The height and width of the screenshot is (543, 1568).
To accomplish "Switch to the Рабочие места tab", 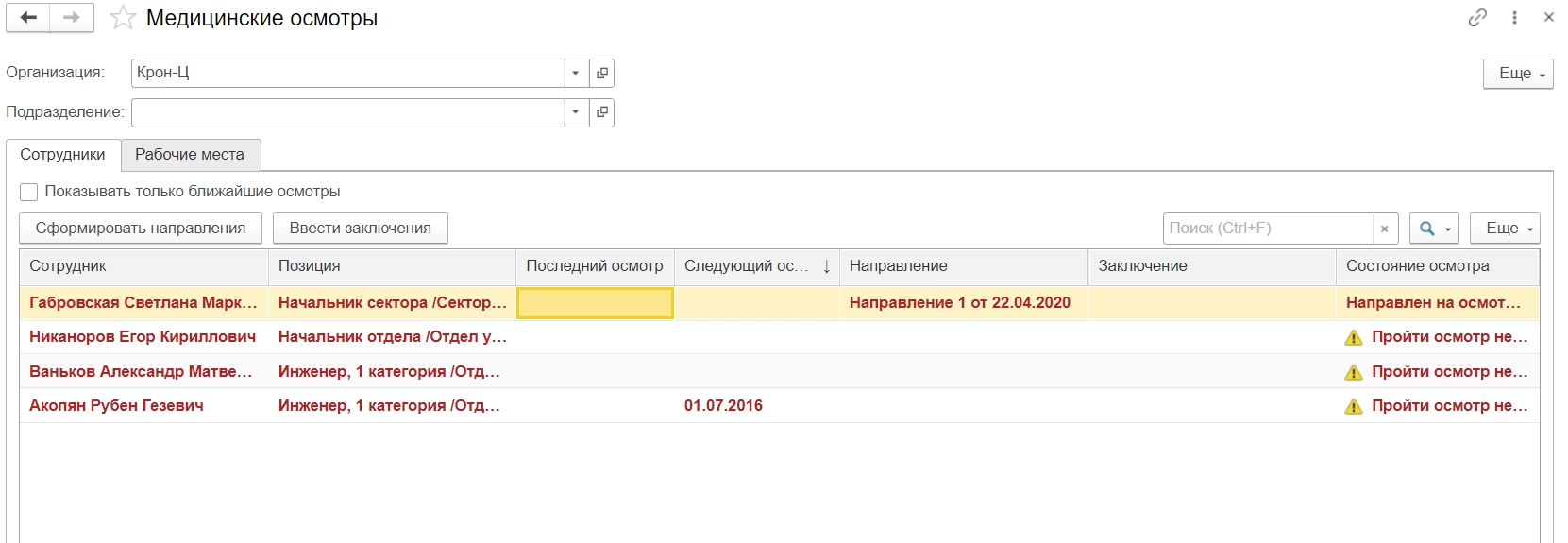I will pyautogui.click(x=190, y=155).
